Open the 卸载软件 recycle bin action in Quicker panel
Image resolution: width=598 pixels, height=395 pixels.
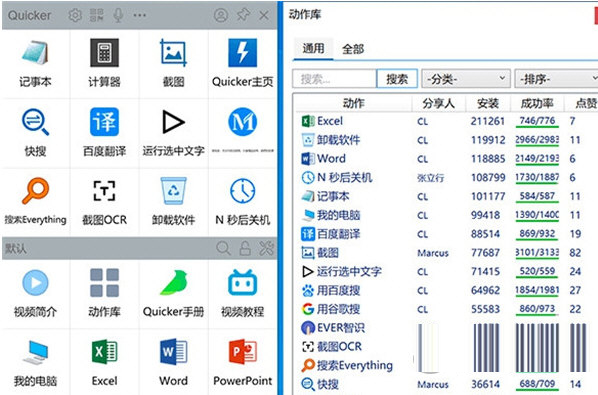point(174,202)
